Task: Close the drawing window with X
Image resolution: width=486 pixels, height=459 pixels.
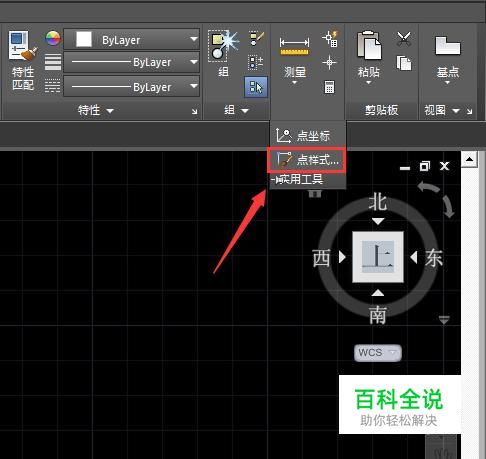Action: coord(444,166)
